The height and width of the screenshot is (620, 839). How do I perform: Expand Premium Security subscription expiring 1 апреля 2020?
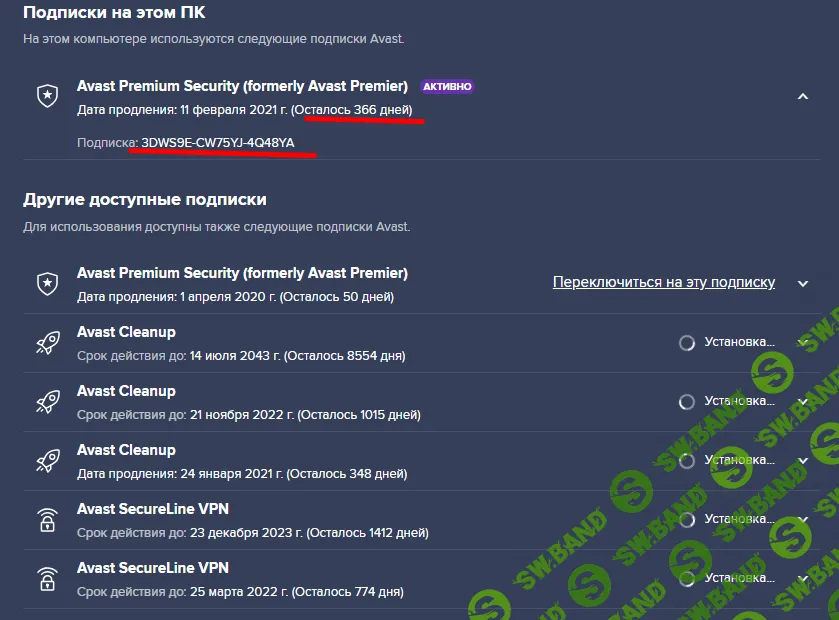point(802,284)
